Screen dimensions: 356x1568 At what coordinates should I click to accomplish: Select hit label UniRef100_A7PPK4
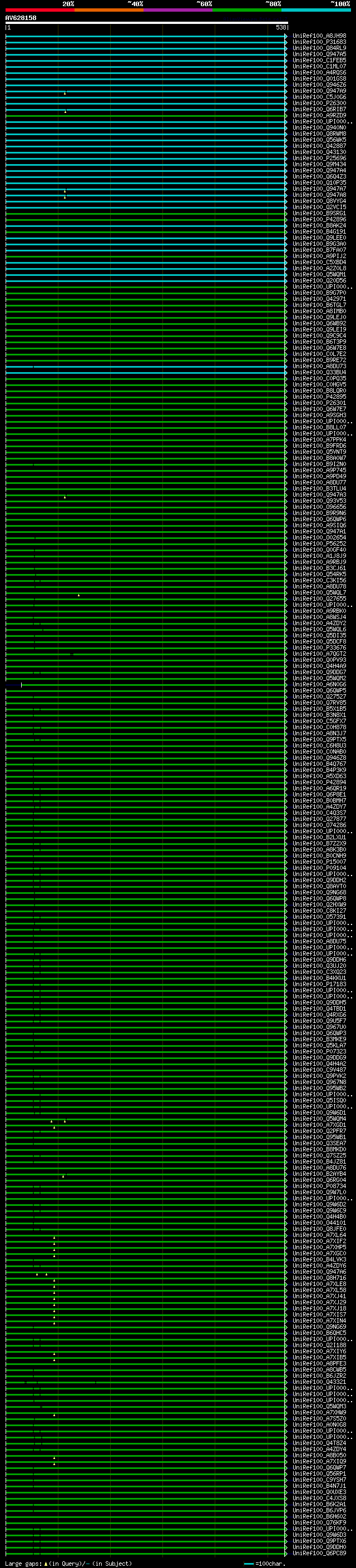pyautogui.click(x=319, y=439)
